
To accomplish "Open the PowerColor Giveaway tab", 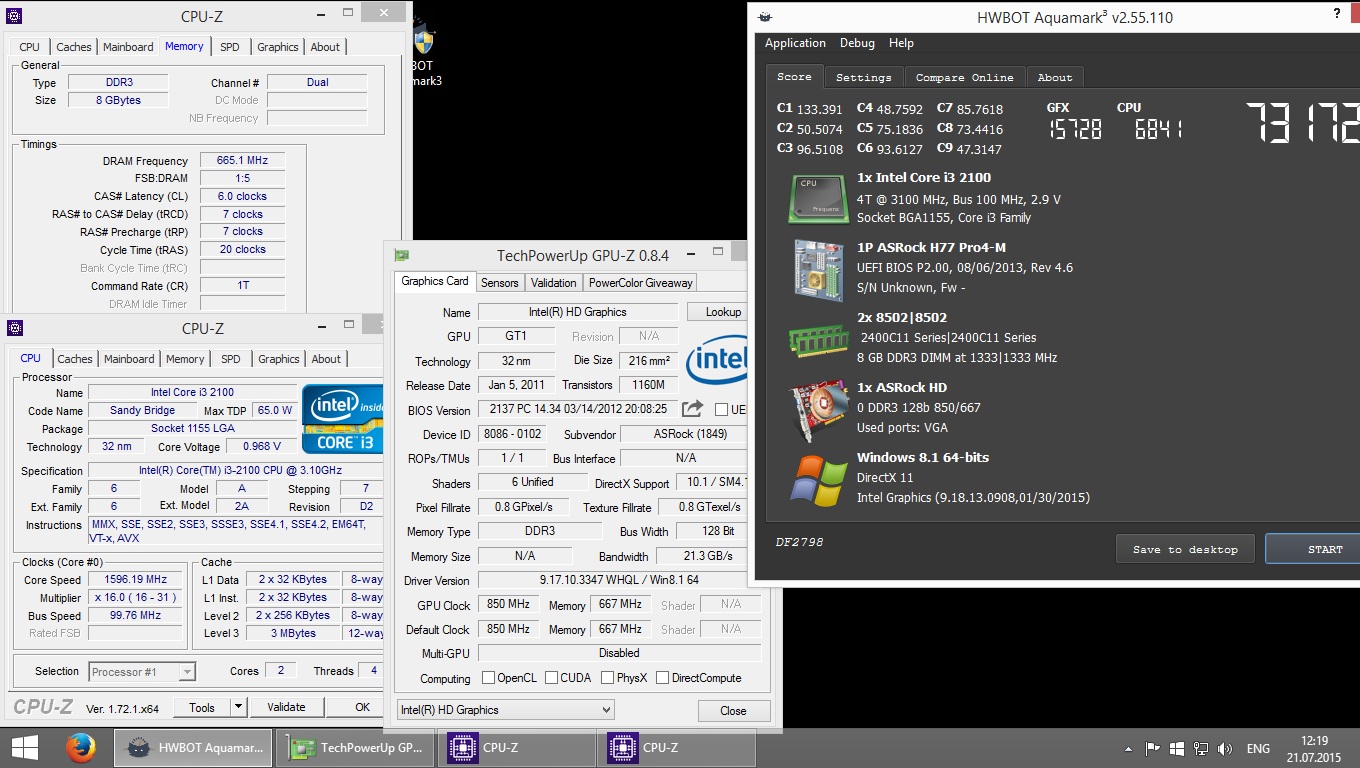I will [641, 283].
